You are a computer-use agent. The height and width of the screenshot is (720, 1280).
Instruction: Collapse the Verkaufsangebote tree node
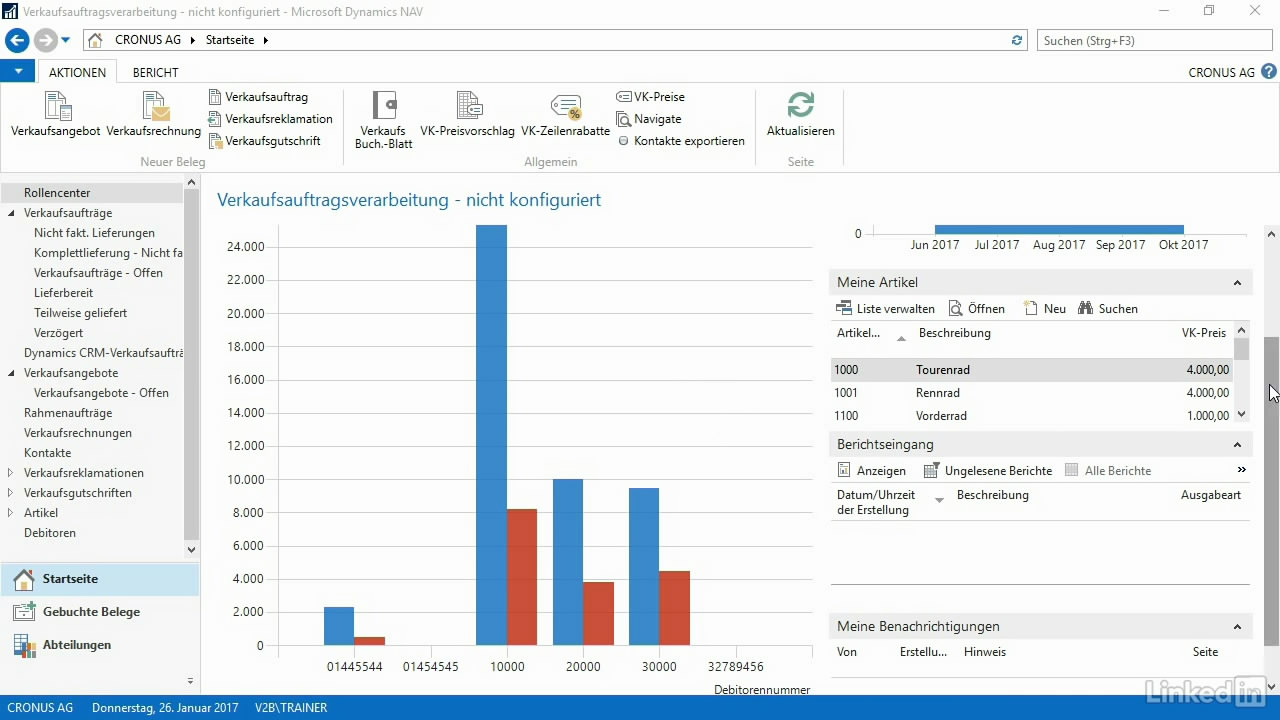(11, 373)
